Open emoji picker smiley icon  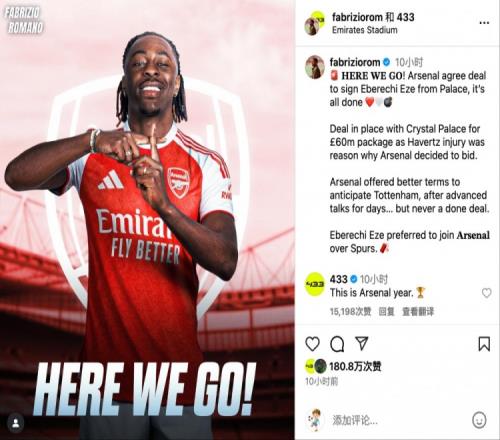tap(479, 420)
